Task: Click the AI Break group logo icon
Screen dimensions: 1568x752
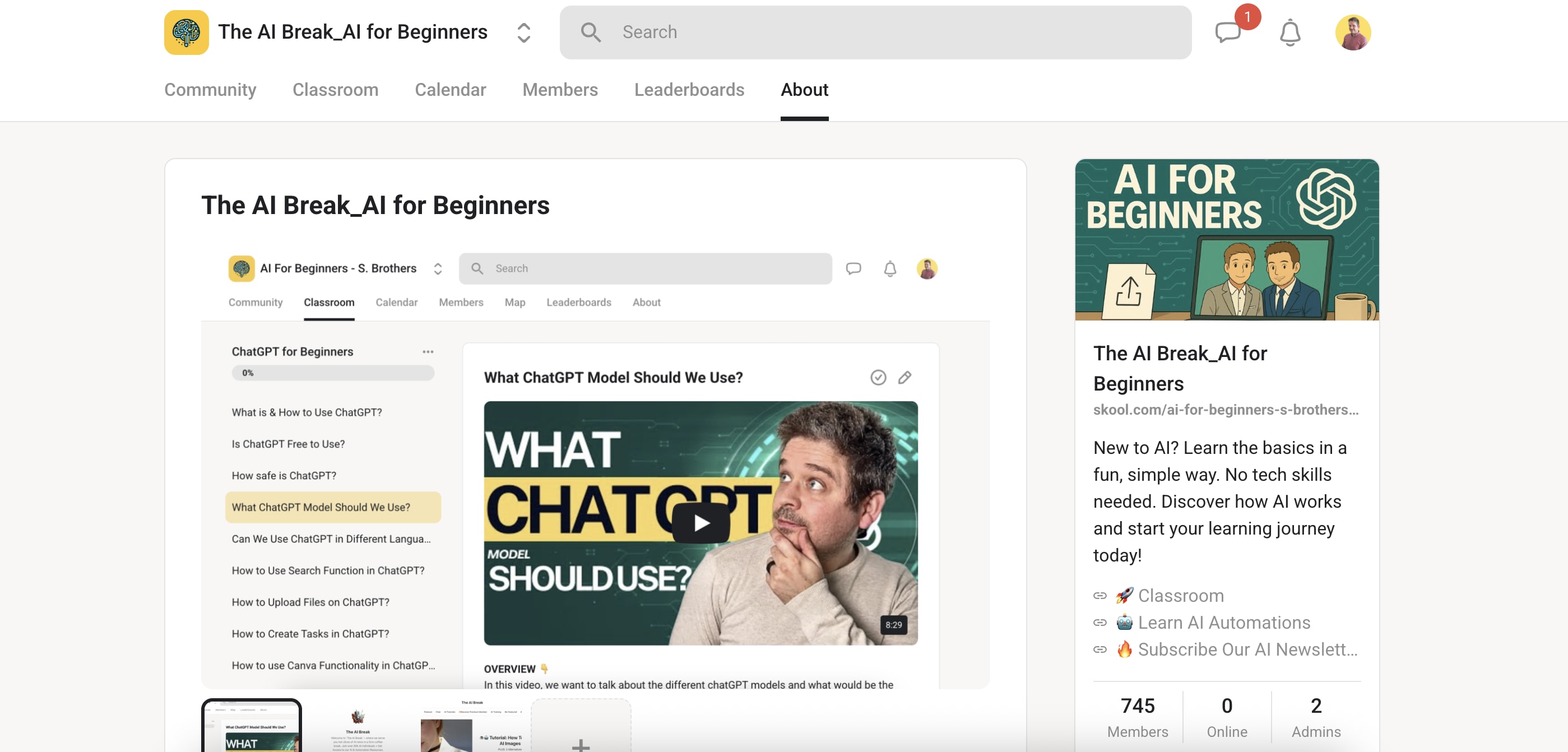Action: [x=186, y=33]
